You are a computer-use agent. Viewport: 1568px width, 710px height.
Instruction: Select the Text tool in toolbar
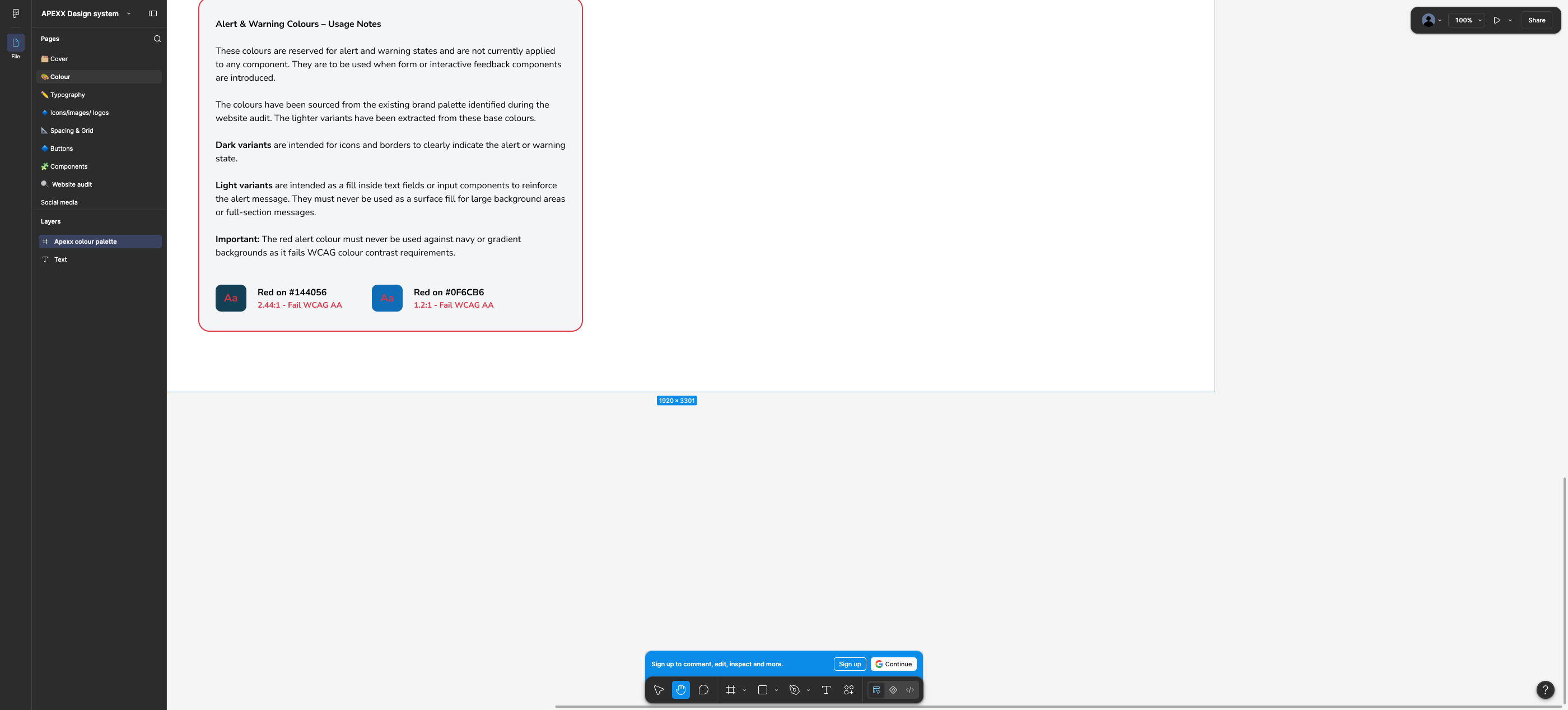click(x=826, y=690)
